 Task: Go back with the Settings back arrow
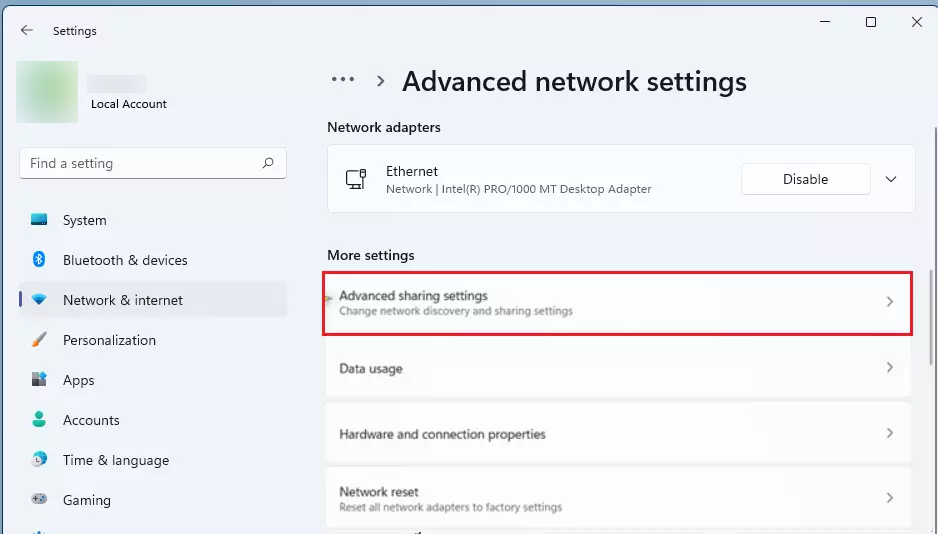26,30
